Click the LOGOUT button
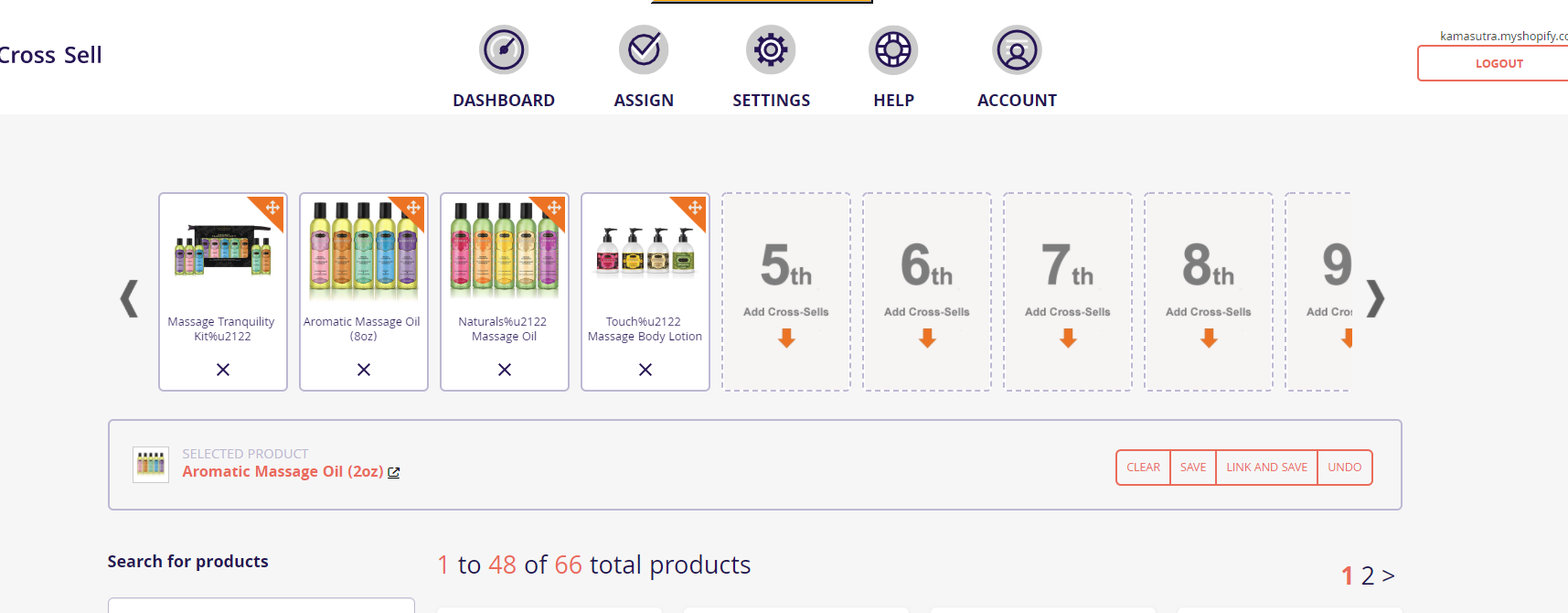 click(1499, 64)
